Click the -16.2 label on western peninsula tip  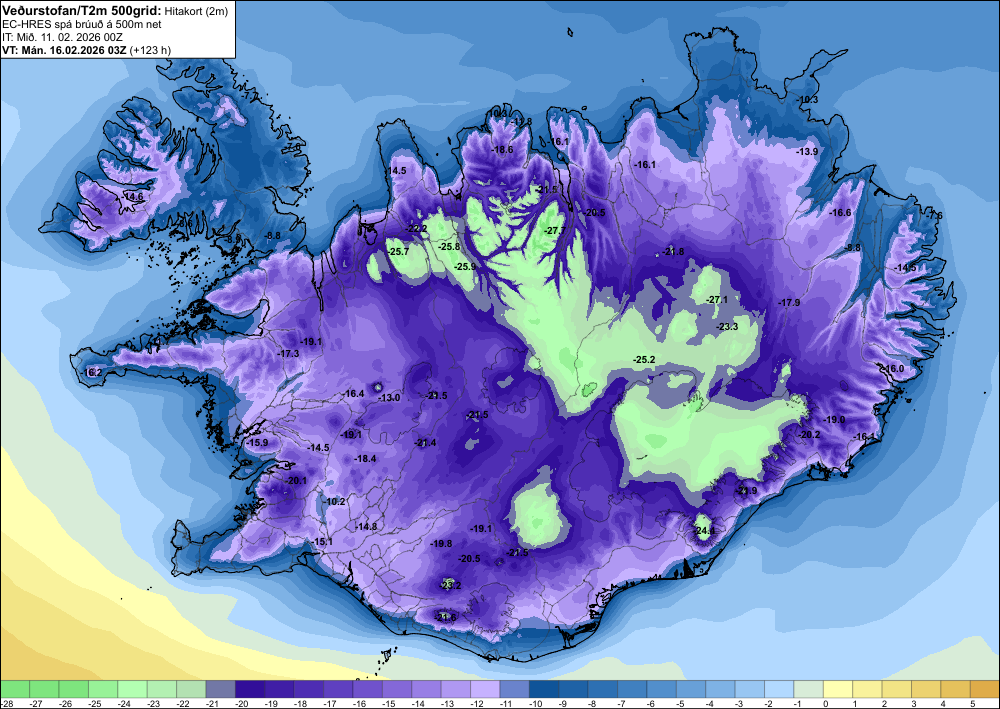click(x=92, y=372)
